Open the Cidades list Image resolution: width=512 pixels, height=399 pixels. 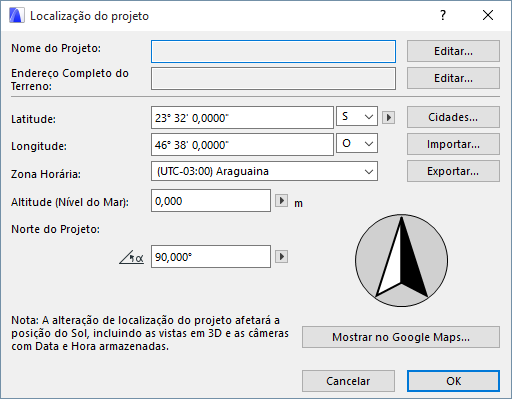coord(453,117)
